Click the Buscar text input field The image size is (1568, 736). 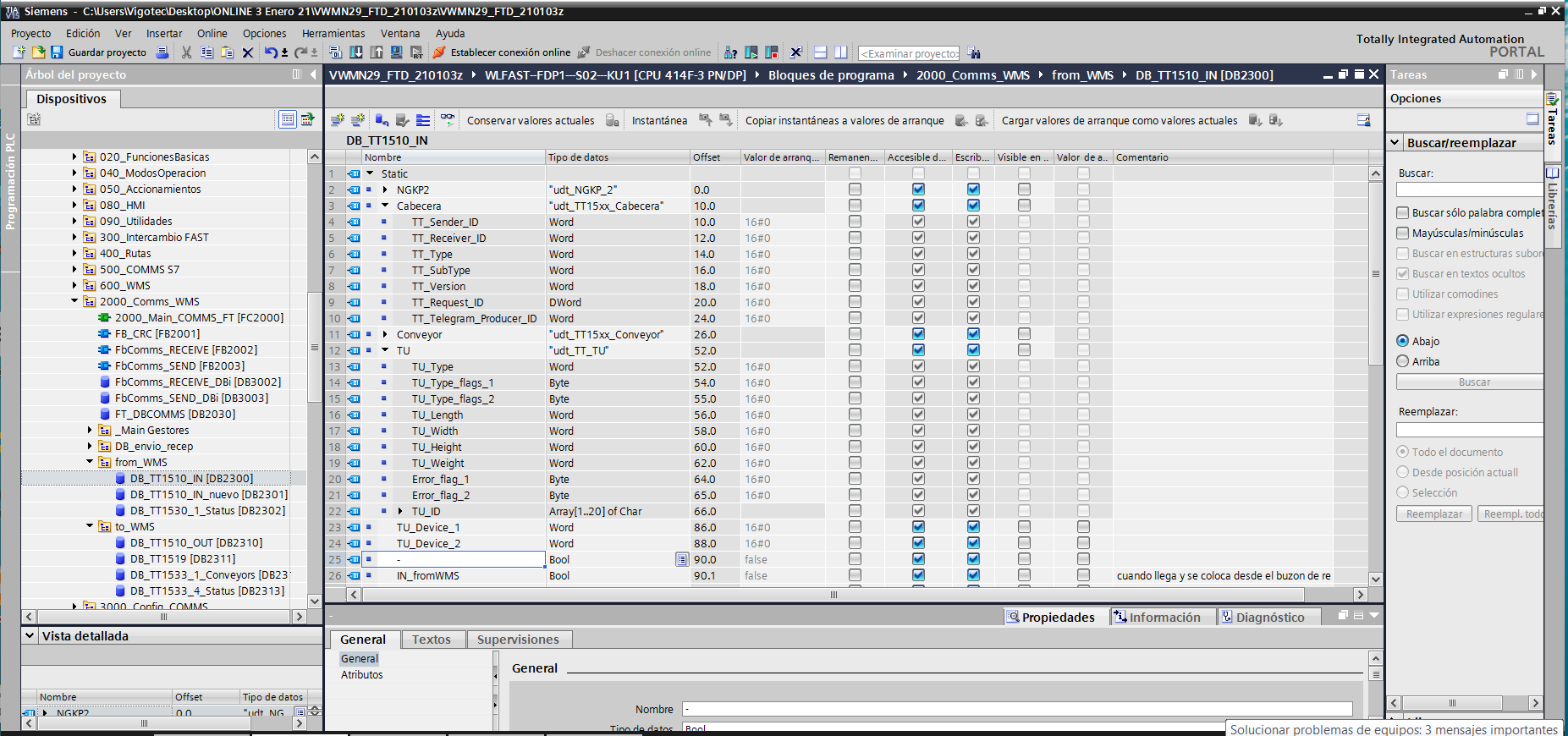[x=1469, y=190]
